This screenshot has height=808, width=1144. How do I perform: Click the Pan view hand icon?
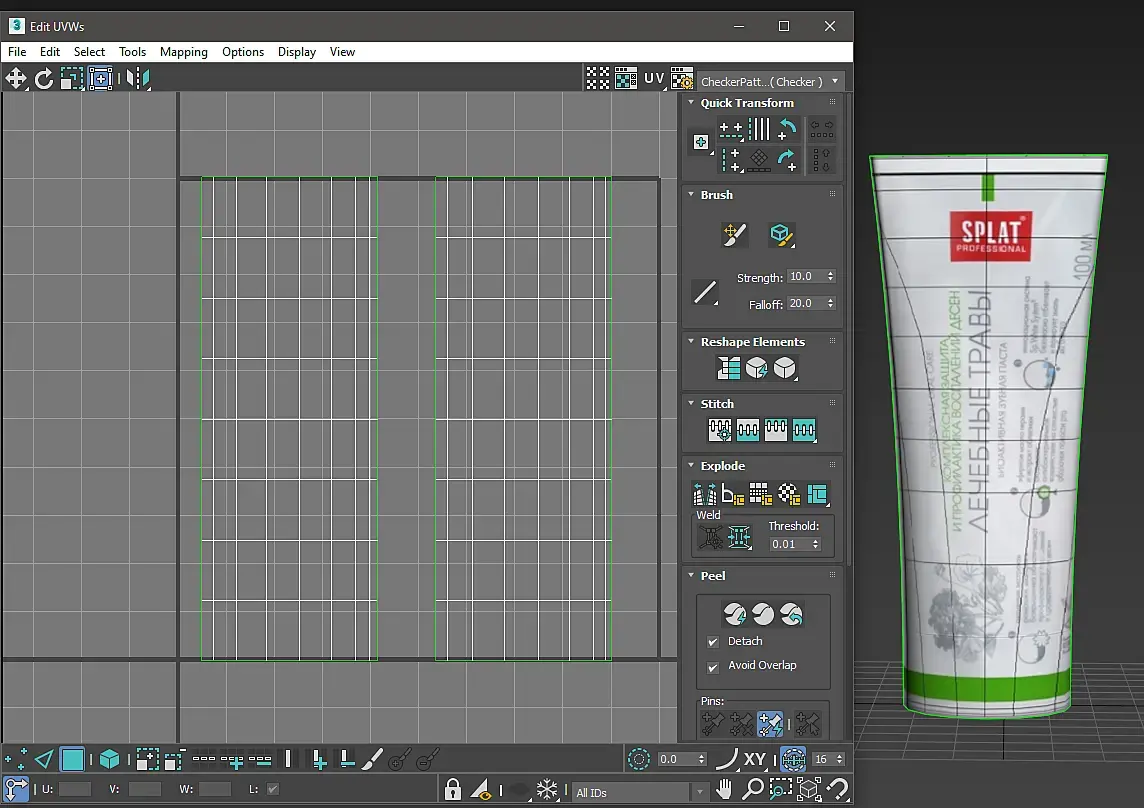[x=725, y=790]
